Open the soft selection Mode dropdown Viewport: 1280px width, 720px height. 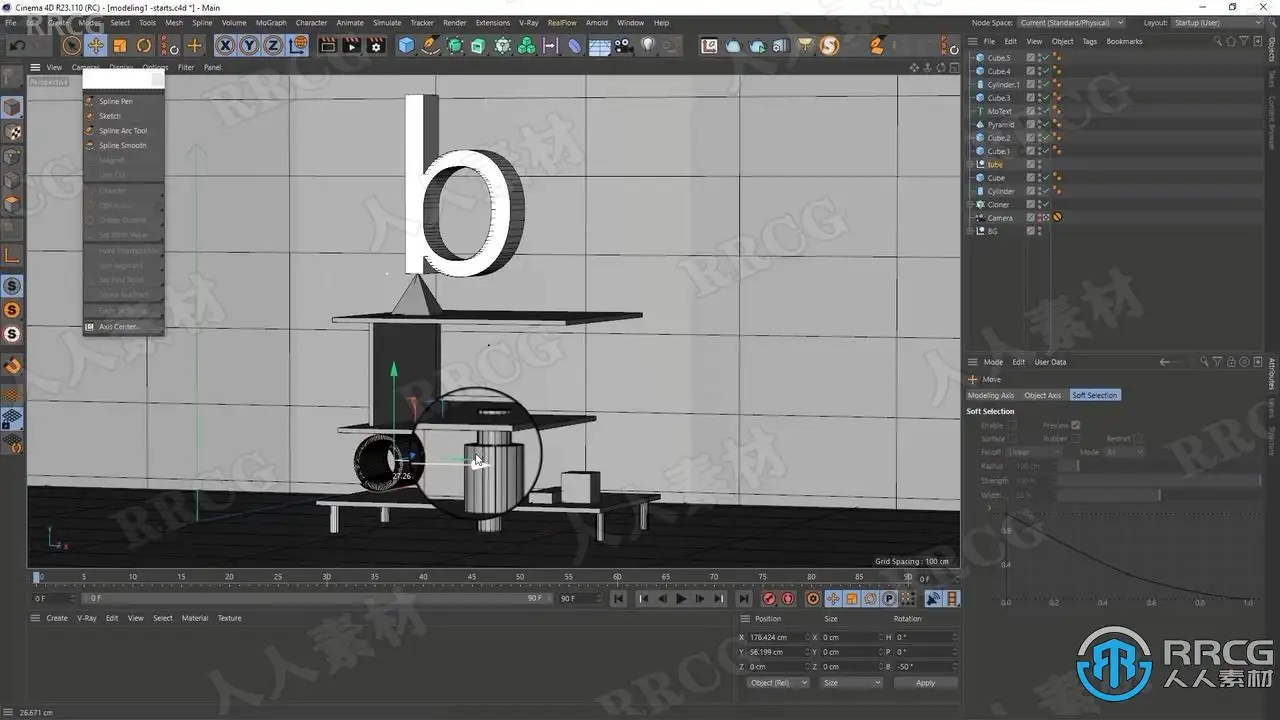pos(1125,452)
